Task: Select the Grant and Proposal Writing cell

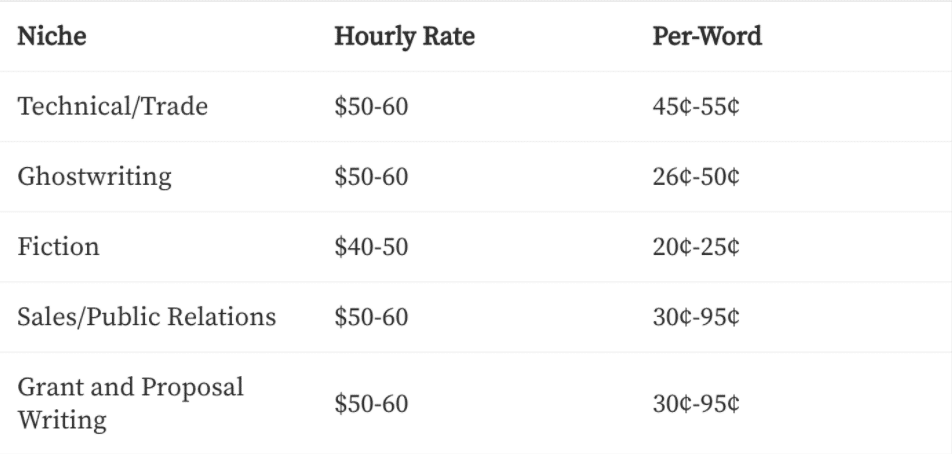Action: 130,404
